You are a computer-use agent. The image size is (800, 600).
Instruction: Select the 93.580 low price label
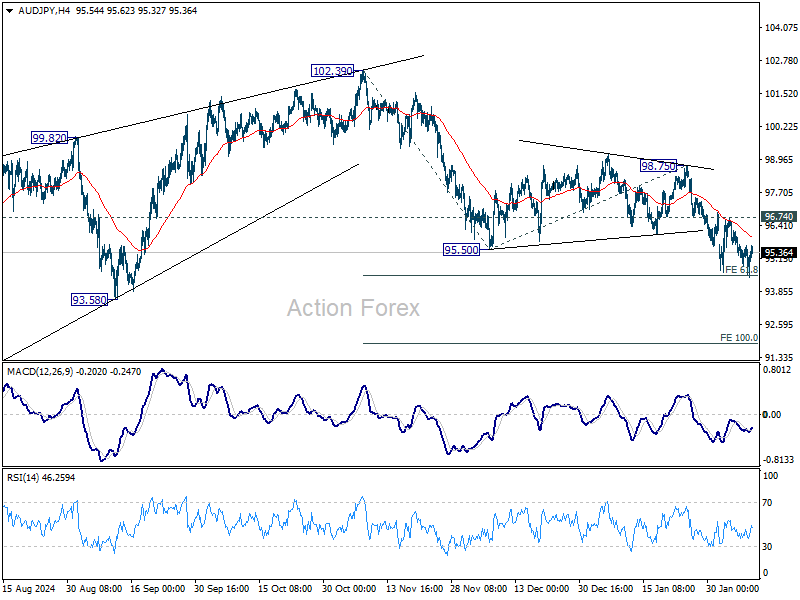pyautogui.click(x=89, y=300)
